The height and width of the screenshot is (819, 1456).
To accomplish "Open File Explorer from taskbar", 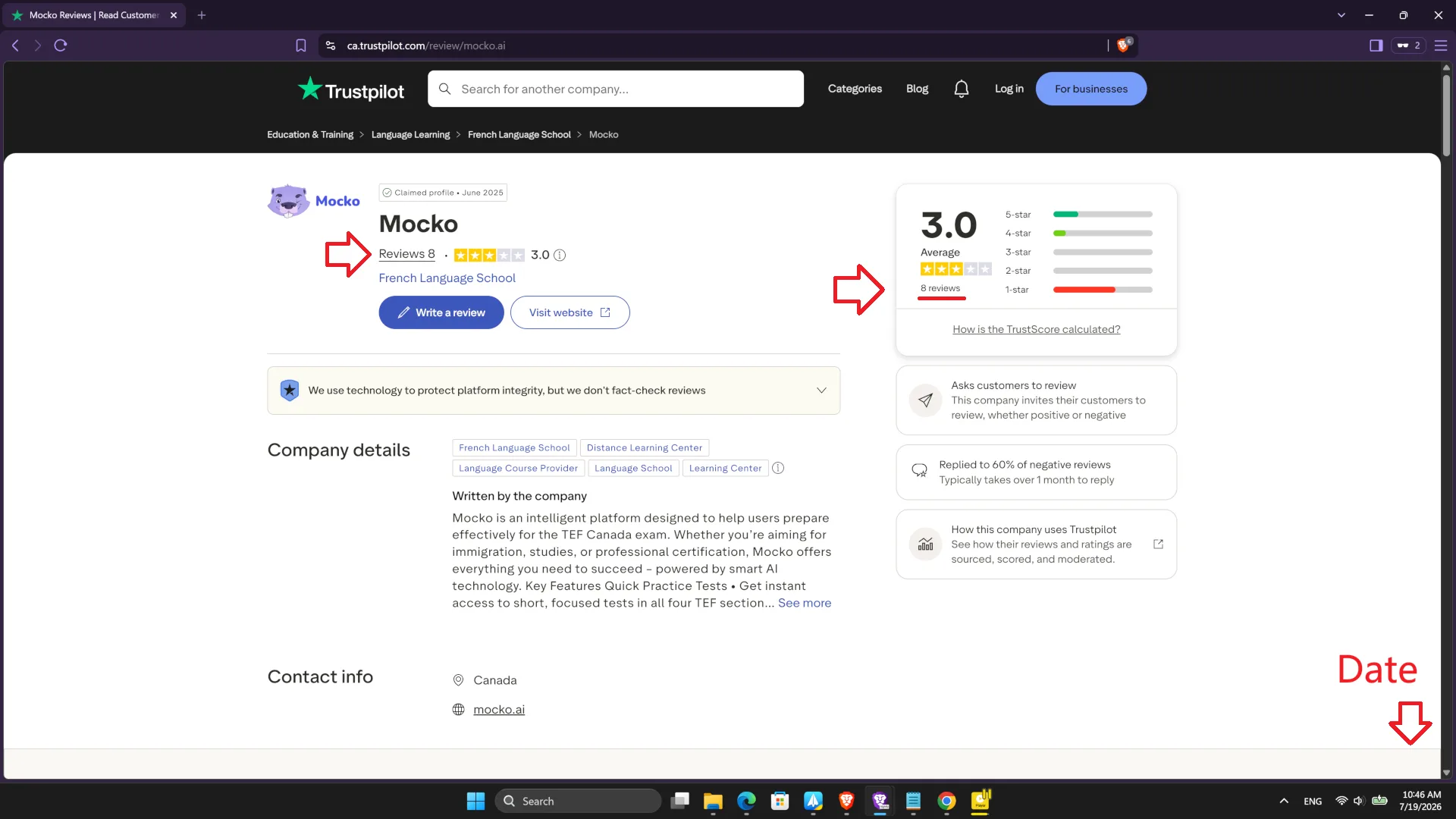I will (713, 801).
